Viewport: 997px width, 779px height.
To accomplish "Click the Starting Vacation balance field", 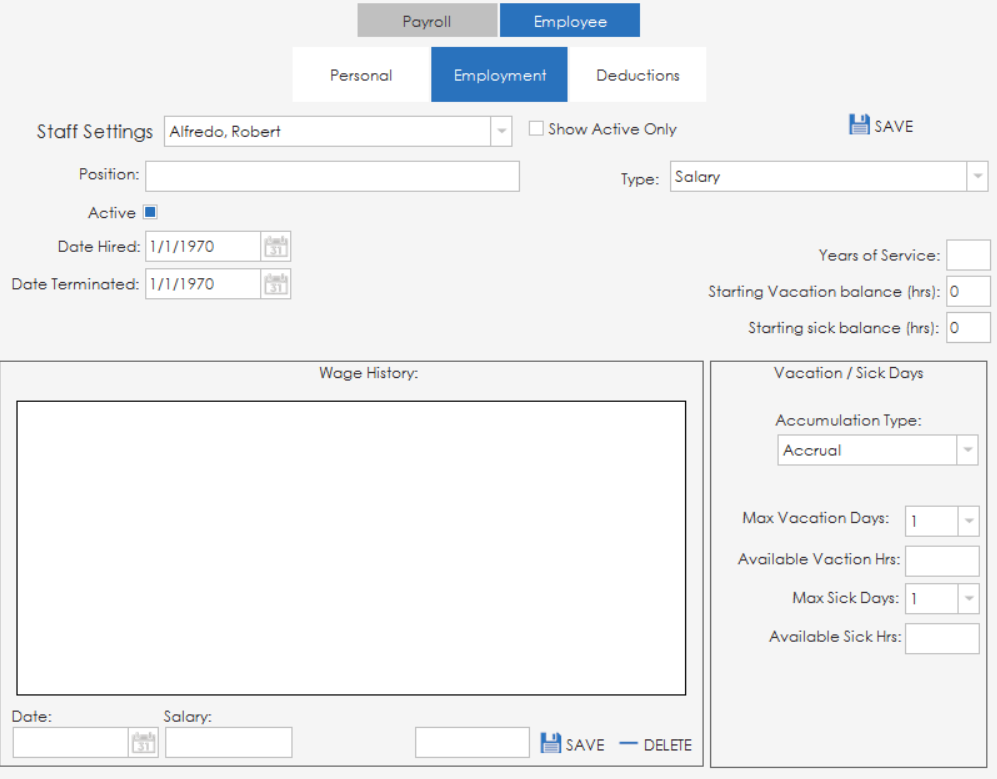I will 968,291.
